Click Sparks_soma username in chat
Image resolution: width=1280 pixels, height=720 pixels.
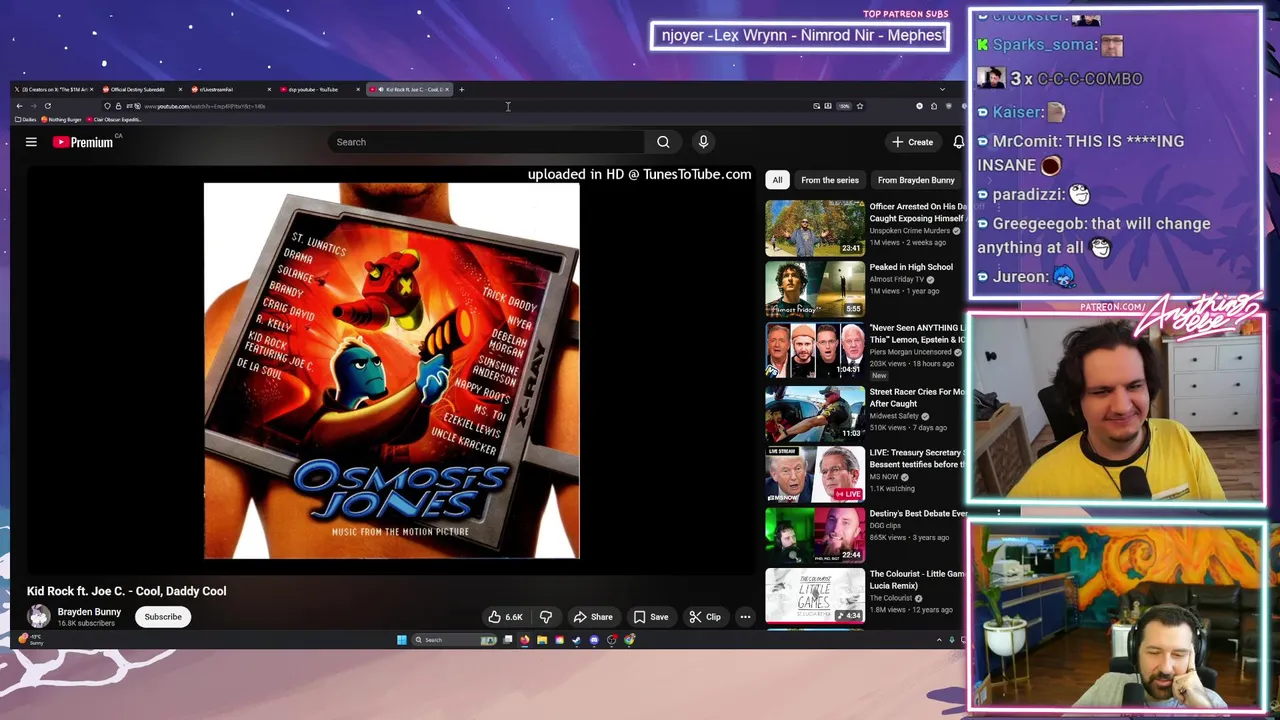point(1044,45)
